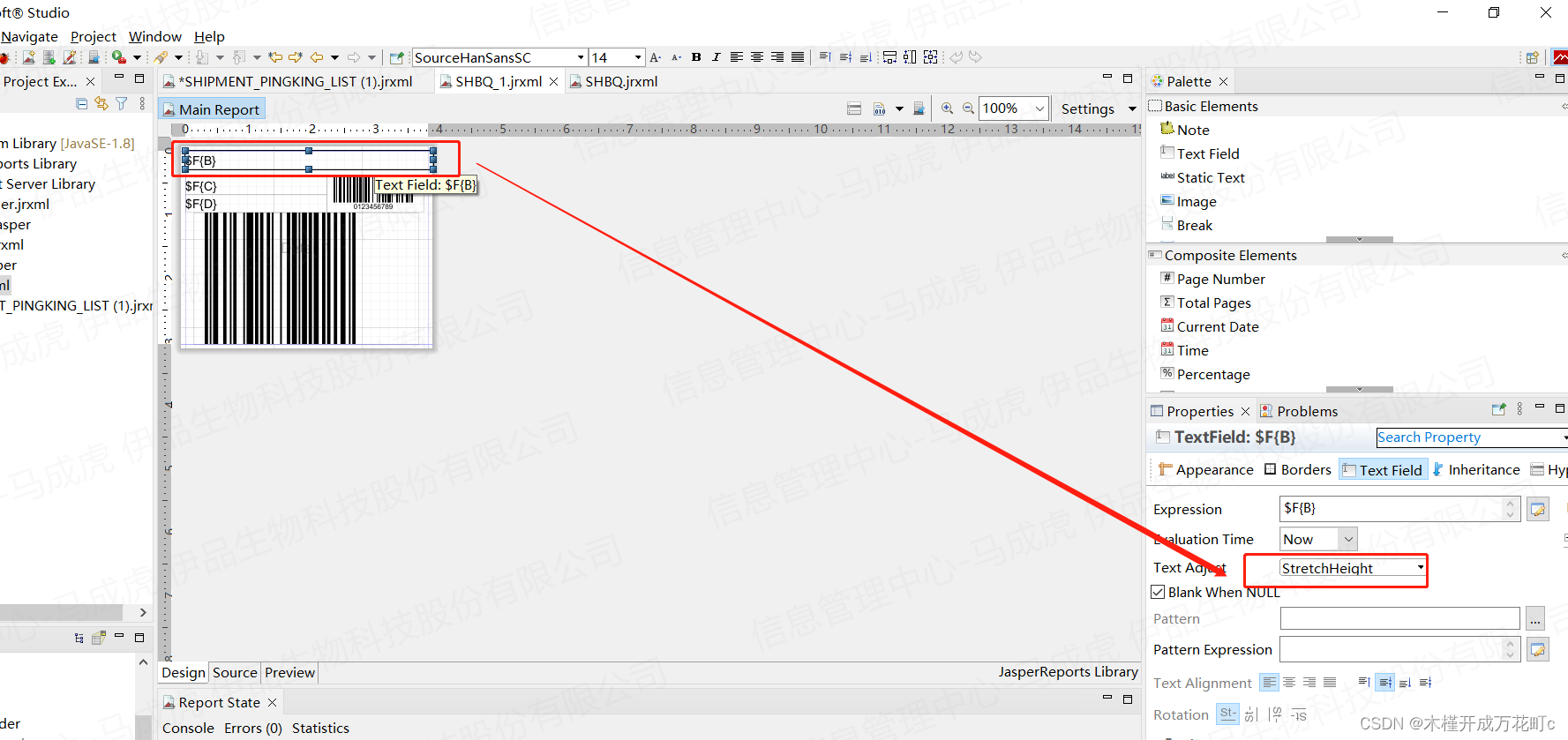The width and height of the screenshot is (1568, 740).
Task: Align text left in the top toolbar
Action: (x=736, y=57)
